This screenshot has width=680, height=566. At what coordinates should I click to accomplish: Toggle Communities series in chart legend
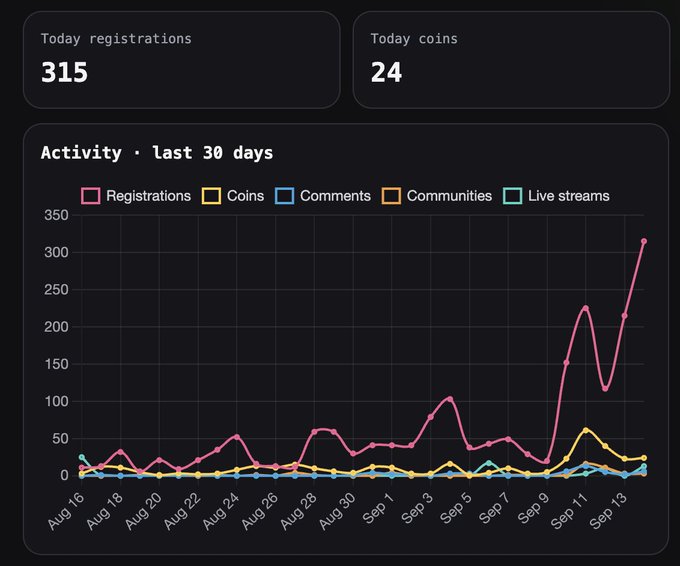click(437, 196)
